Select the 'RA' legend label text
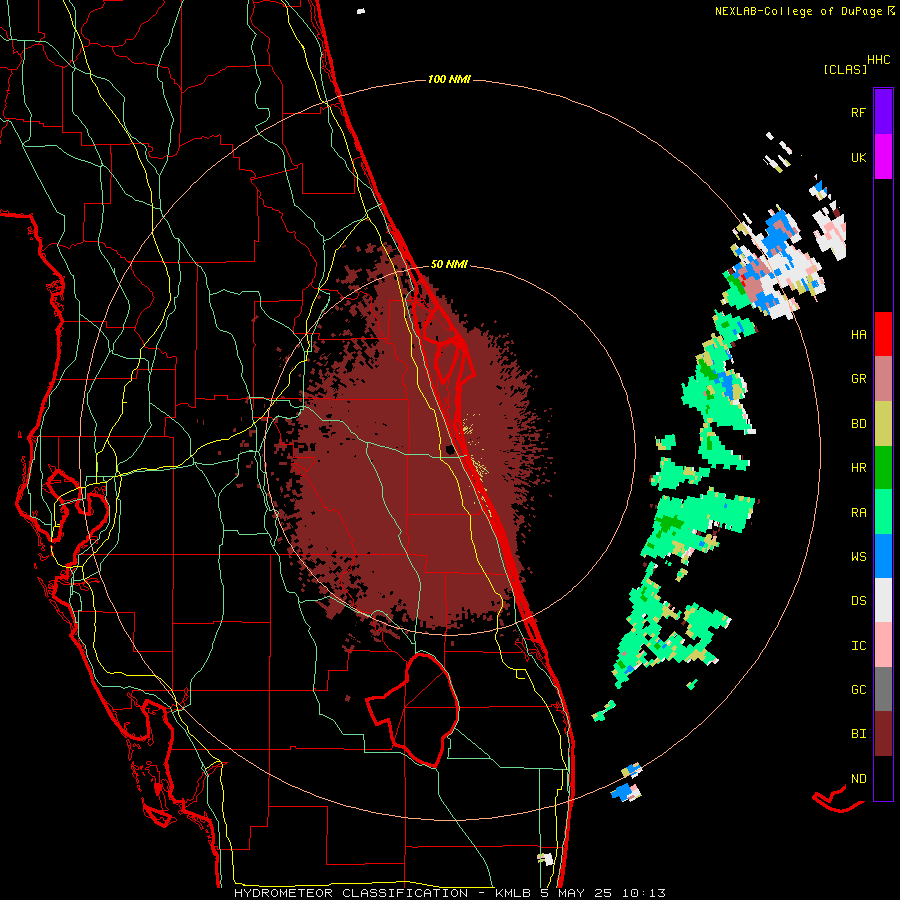The image size is (900, 900). point(858,512)
